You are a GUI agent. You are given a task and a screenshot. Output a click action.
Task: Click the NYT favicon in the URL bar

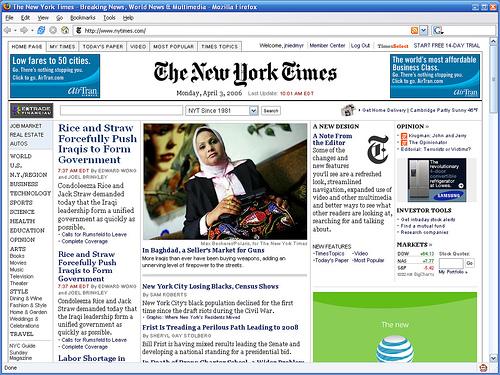coord(79,31)
